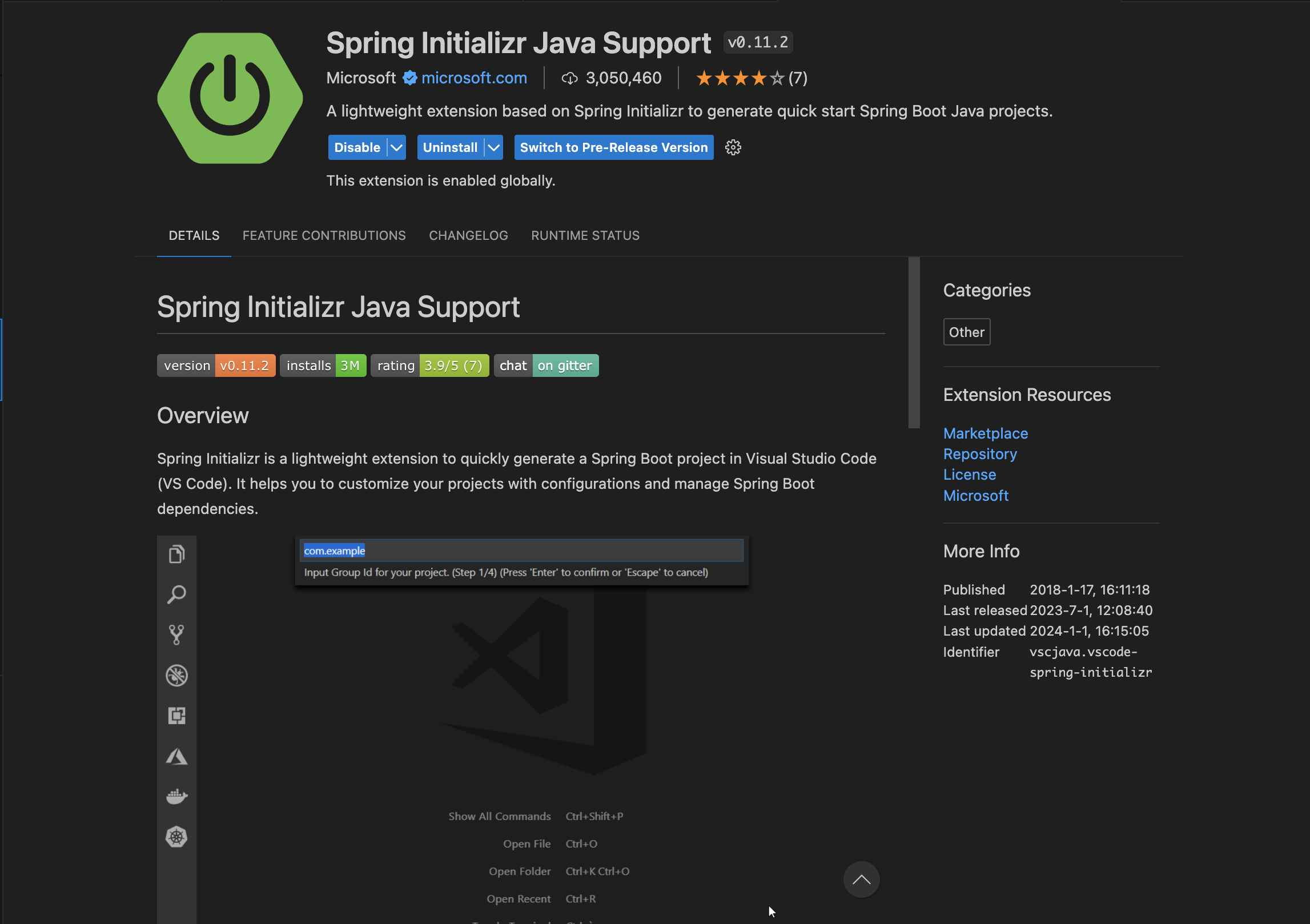Switch to the RUNTIME STATUS tab

click(585, 235)
